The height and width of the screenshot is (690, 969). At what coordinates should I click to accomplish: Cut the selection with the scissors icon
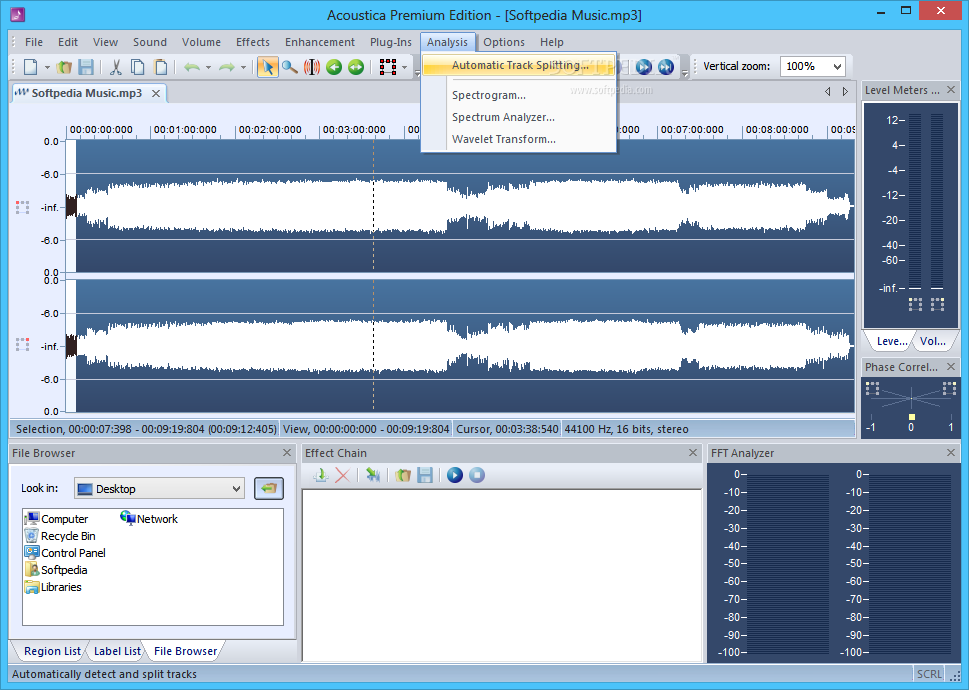pos(116,67)
